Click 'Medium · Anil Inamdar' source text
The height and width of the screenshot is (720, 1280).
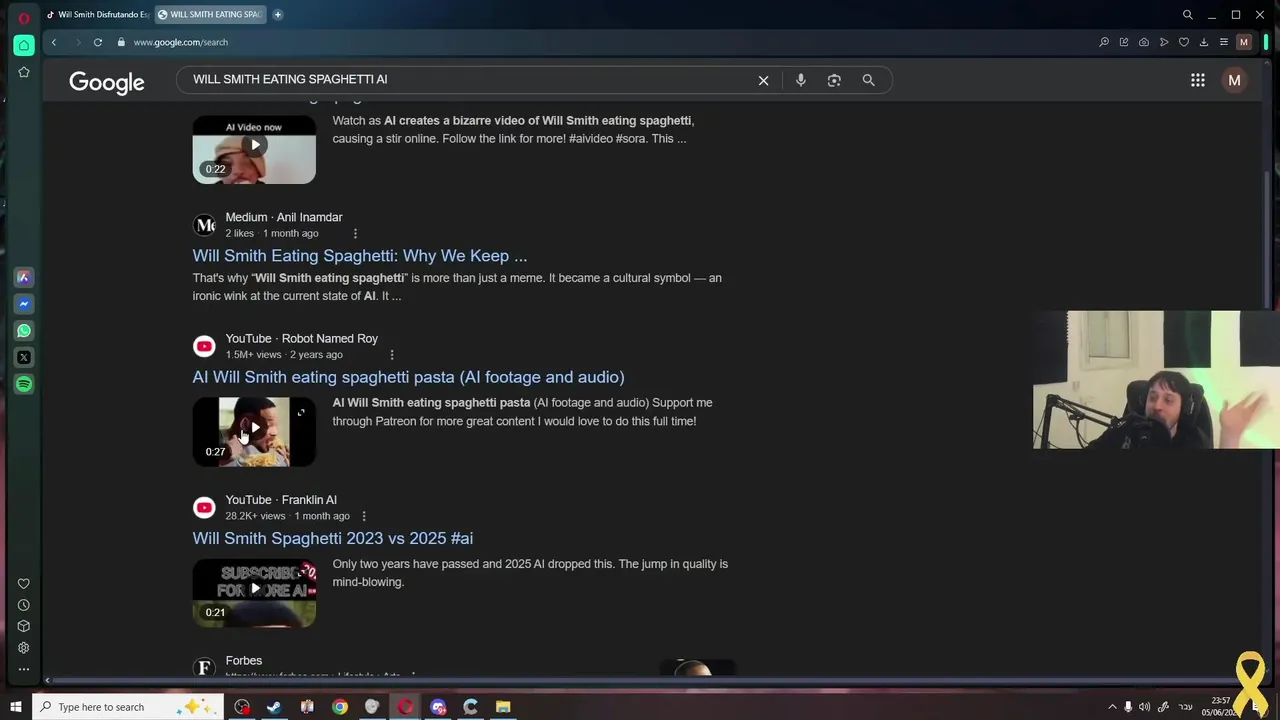(x=284, y=217)
